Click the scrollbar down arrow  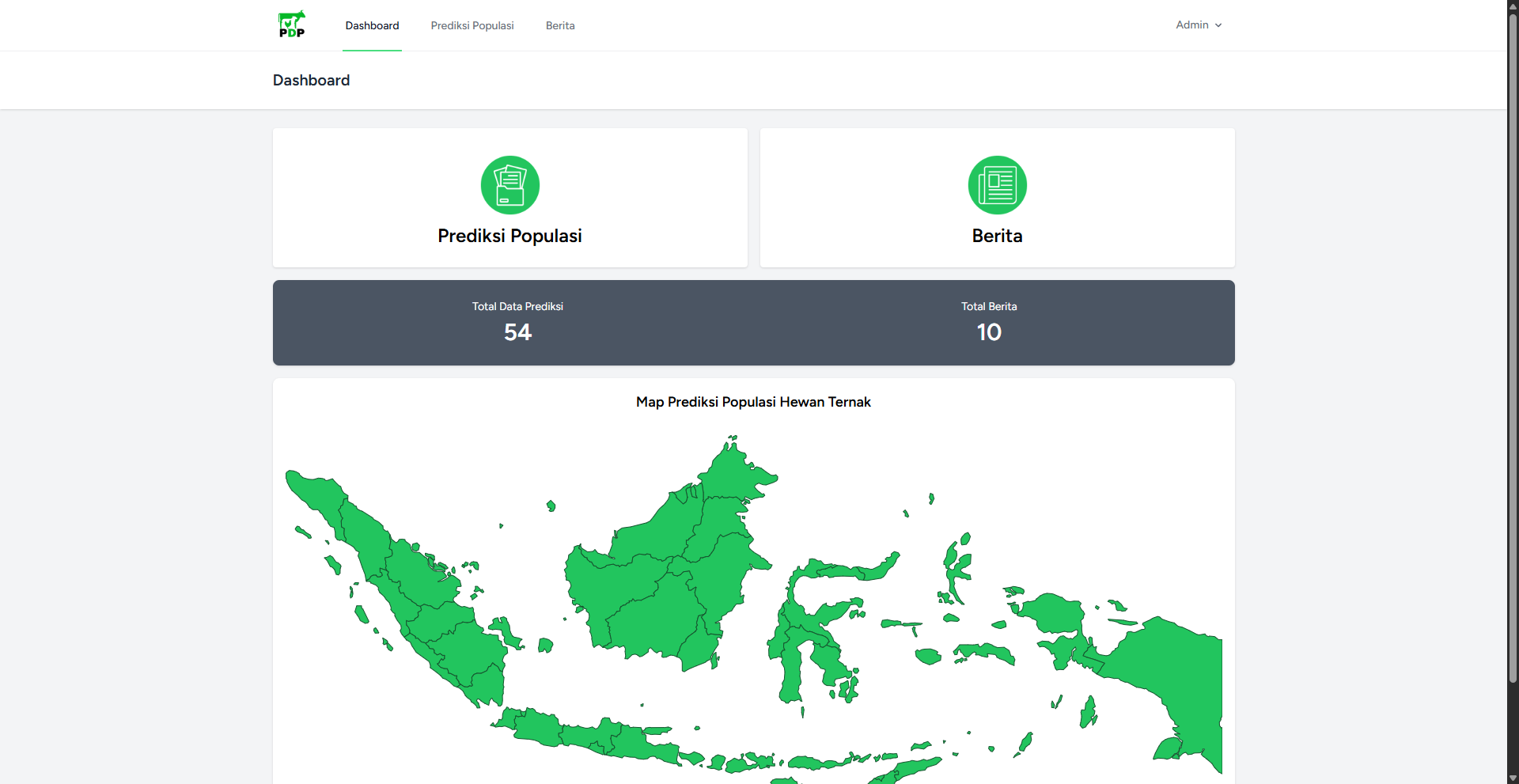coord(1513,778)
